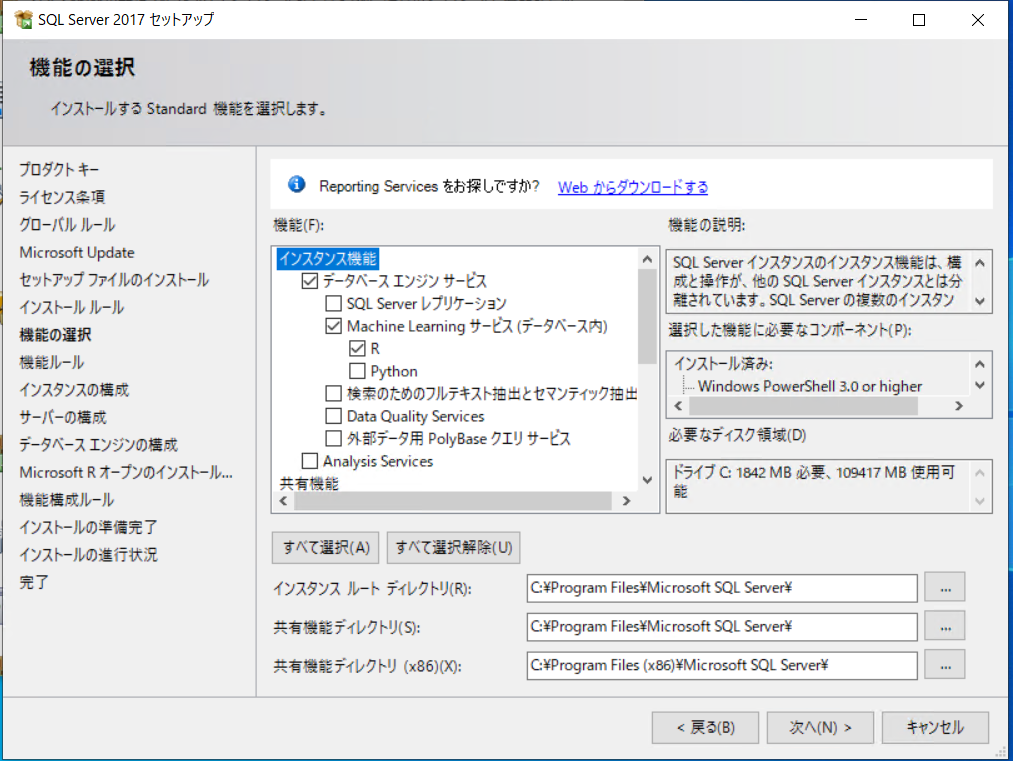Image resolution: width=1013 pixels, height=761 pixels.
Task: Click データベース エンジンの構成 step
Action: (x=98, y=444)
